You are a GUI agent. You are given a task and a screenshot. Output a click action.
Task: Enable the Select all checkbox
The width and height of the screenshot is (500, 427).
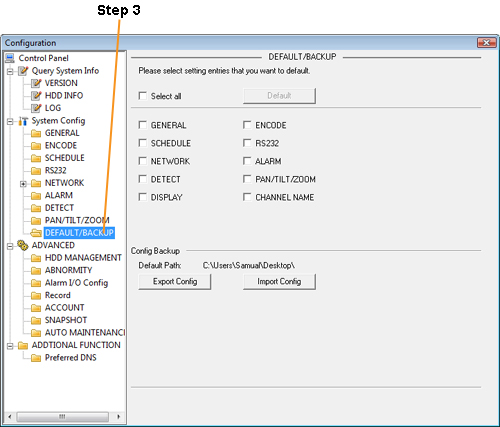click(143, 96)
